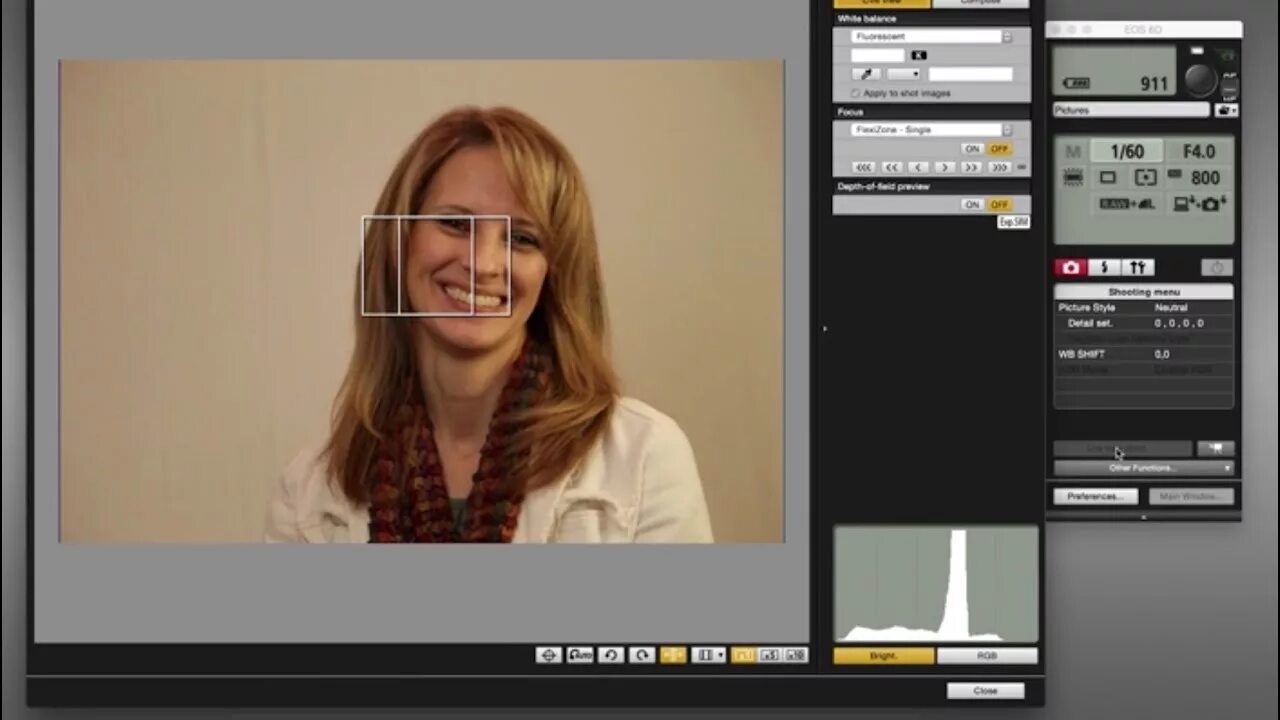Open the flash function settings tab

(1104, 267)
